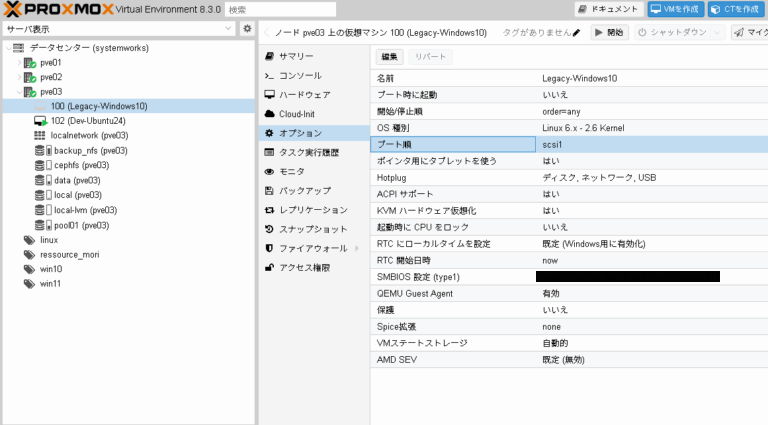Viewport: 768px width, 425px height.
Task: Select the ブート時に起動 row
Action: pos(569,95)
